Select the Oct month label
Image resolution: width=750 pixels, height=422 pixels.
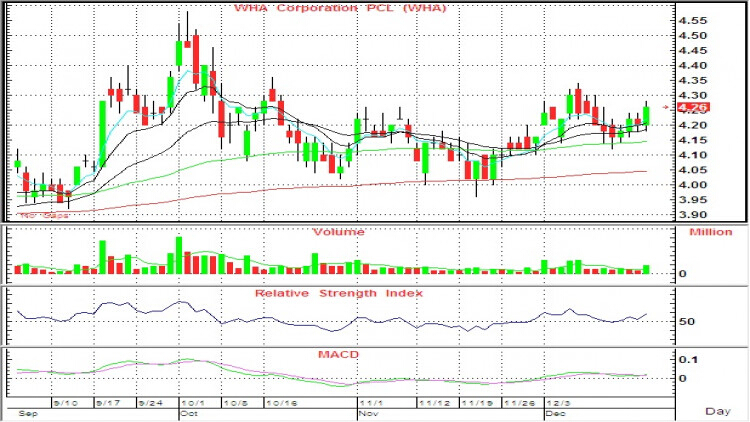coord(189,413)
